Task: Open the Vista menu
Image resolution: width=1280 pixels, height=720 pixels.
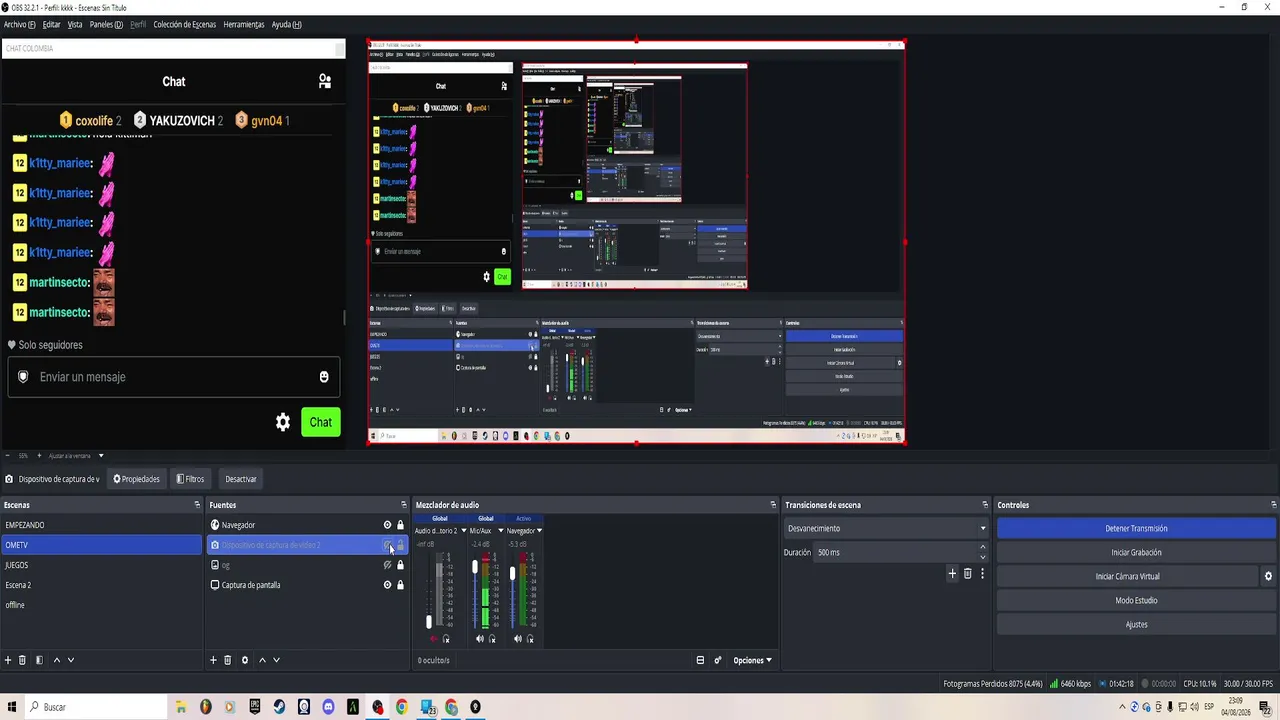Action: 75,24
